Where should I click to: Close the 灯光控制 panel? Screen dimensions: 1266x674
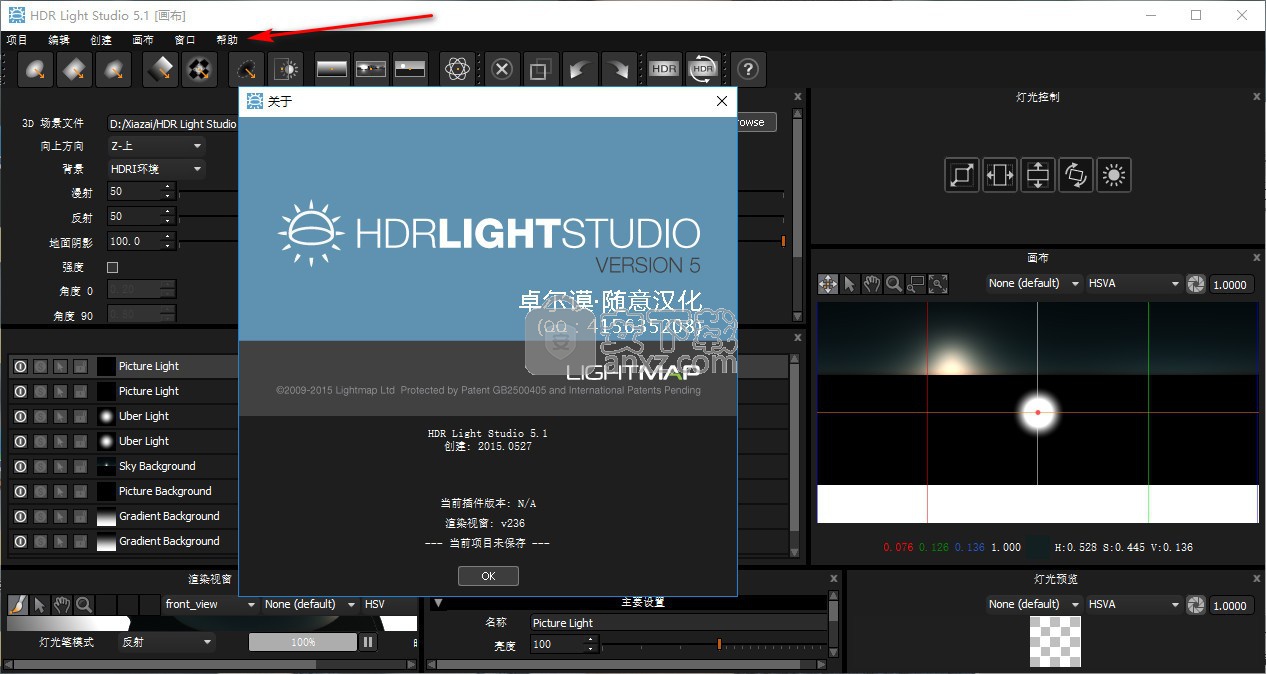click(1257, 97)
